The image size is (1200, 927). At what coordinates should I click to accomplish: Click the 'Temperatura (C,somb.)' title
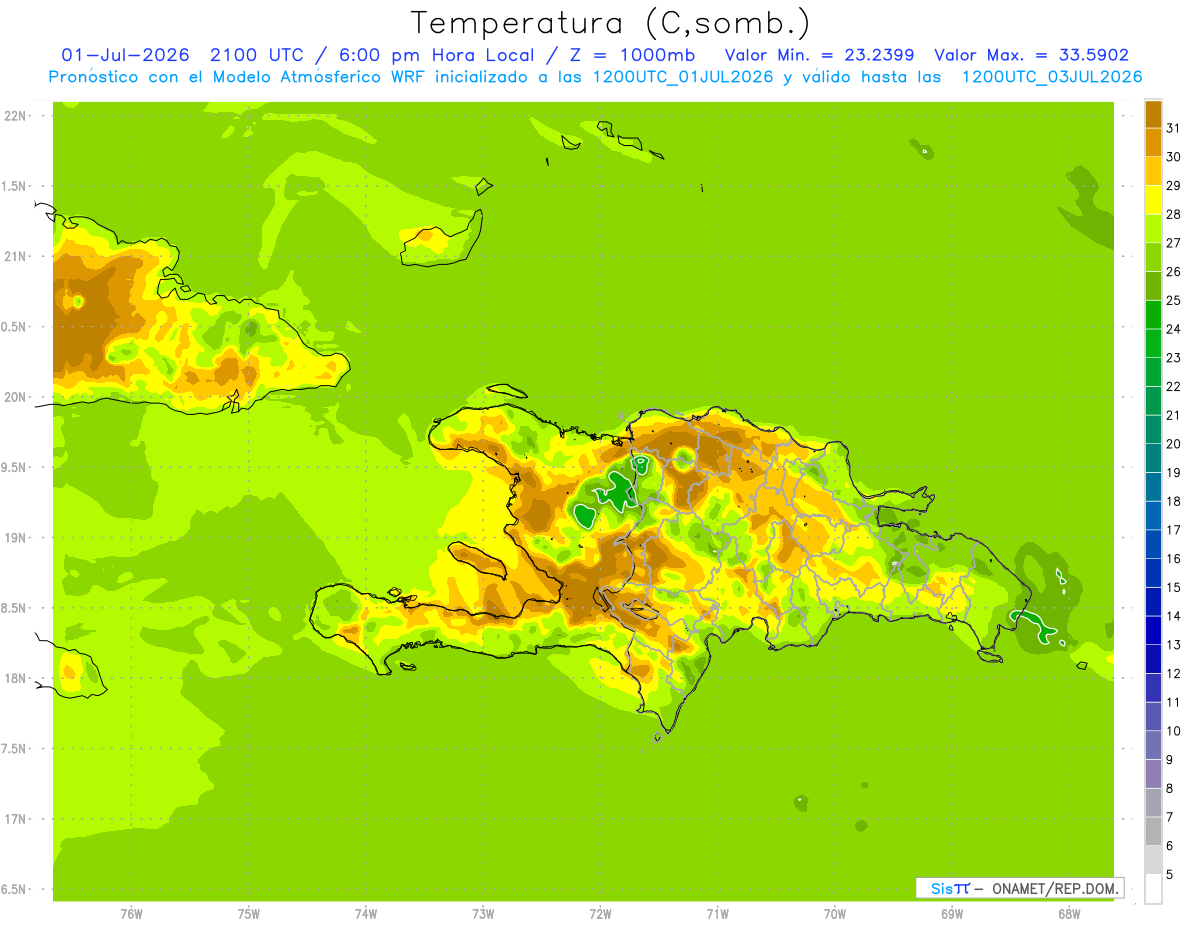pyautogui.click(x=611, y=23)
